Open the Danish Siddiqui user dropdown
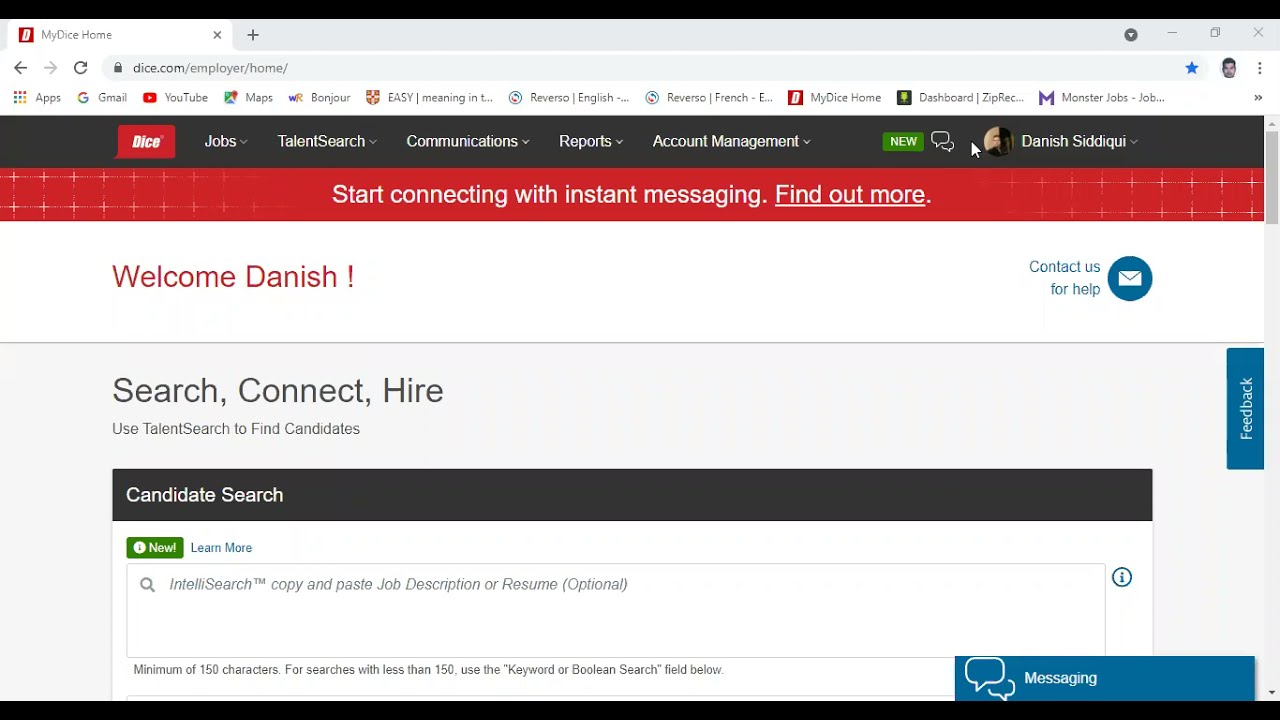The height and width of the screenshot is (720, 1280). pos(1080,142)
